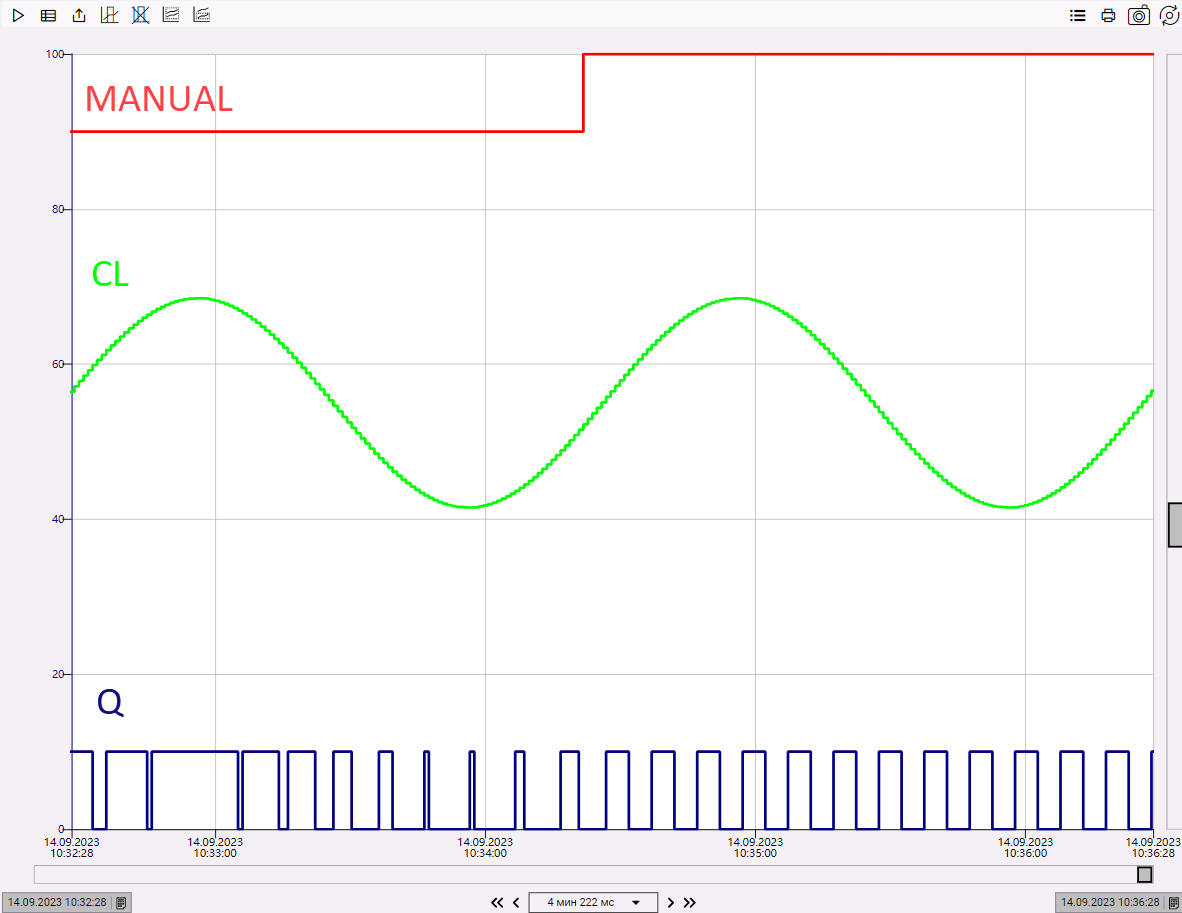The width and height of the screenshot is (1182, 913).
Task: Toggle the rightmost smoothed-chart display icon
Action: [x=201, y=15]
